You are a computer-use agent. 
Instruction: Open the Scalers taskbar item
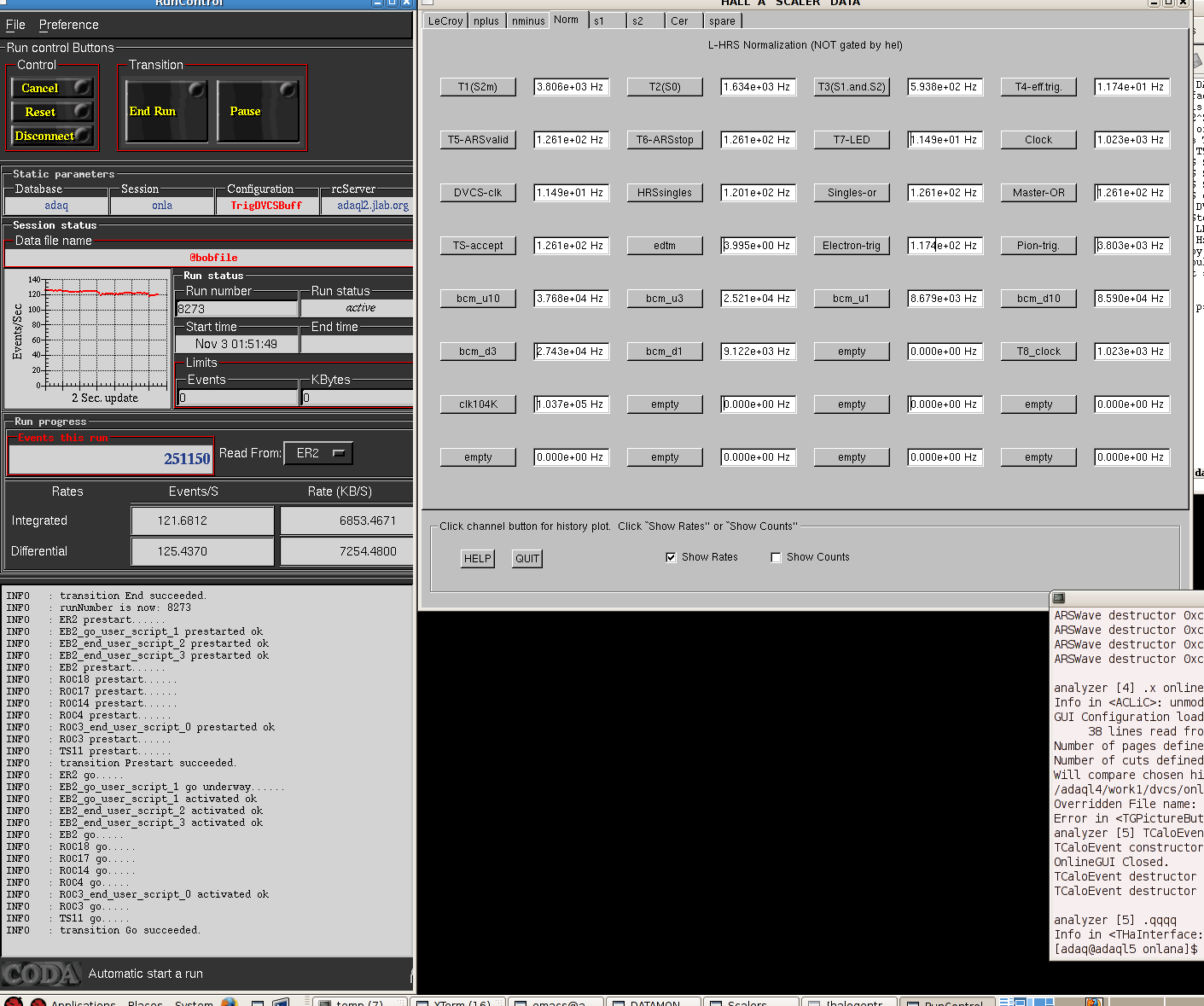point(750,1002)
